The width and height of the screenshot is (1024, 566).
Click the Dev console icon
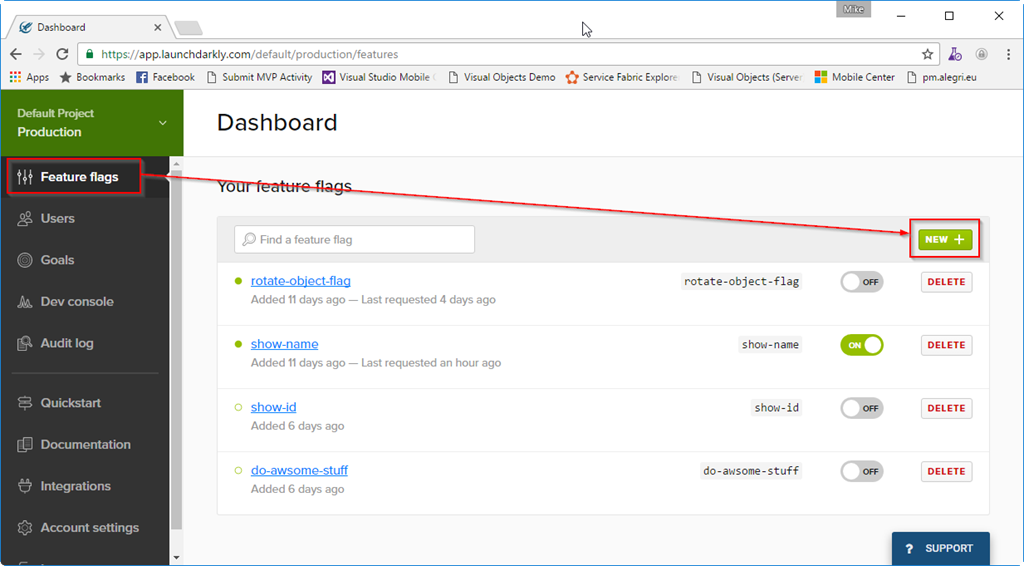pos(25,302)
